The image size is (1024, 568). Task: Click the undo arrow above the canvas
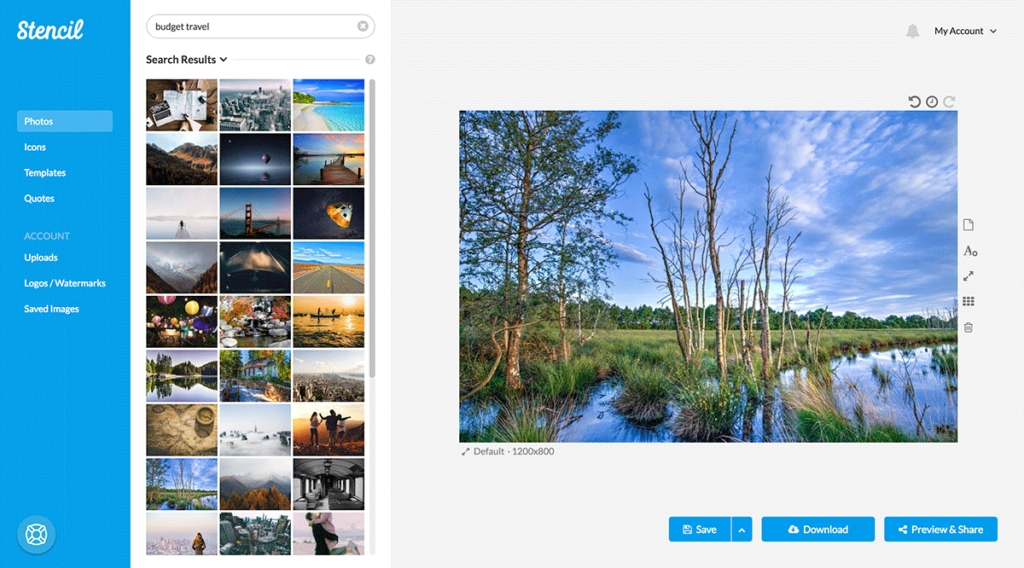[914, 102]
